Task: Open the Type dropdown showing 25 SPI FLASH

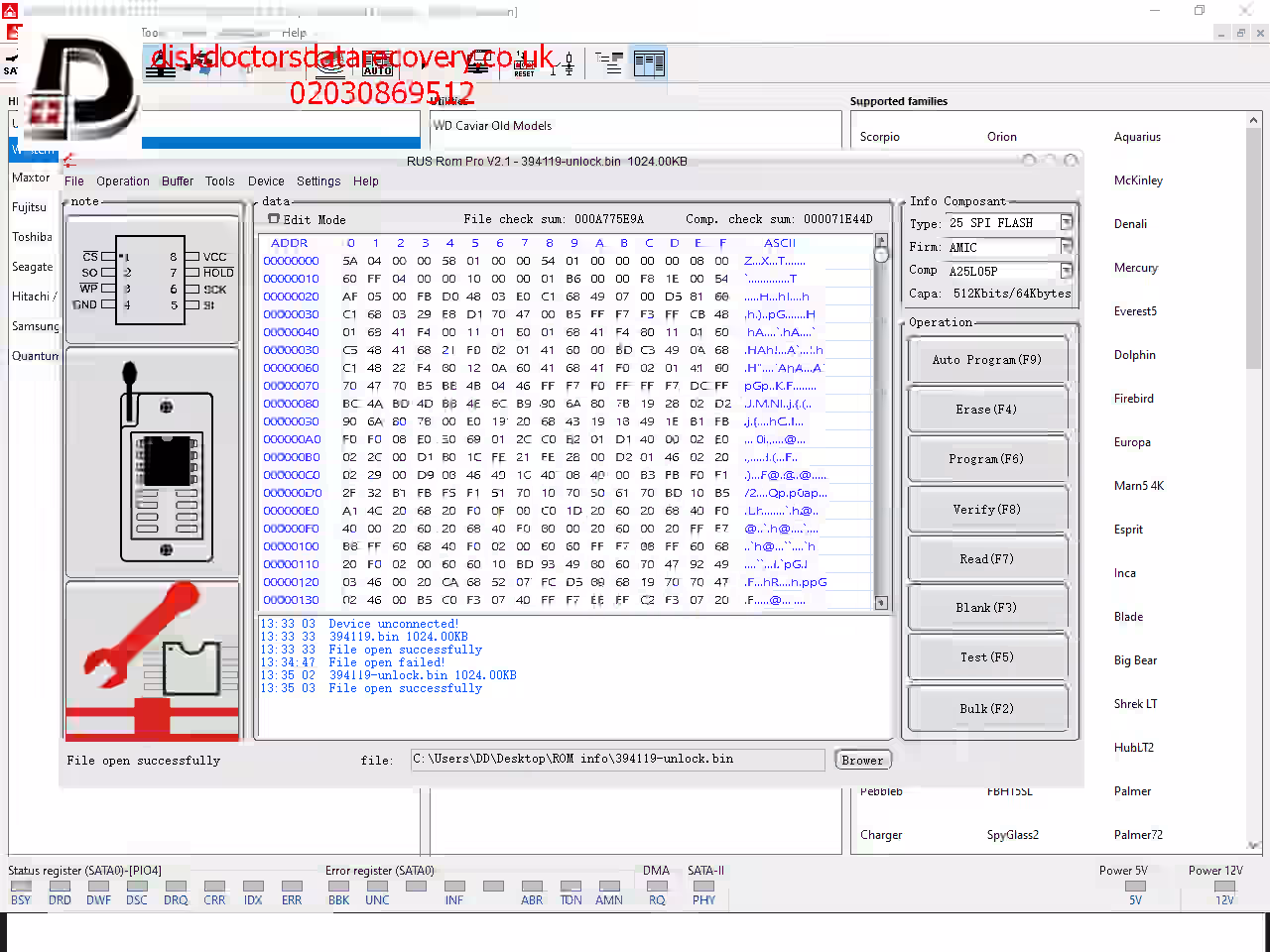Action: pos(1066,223)
